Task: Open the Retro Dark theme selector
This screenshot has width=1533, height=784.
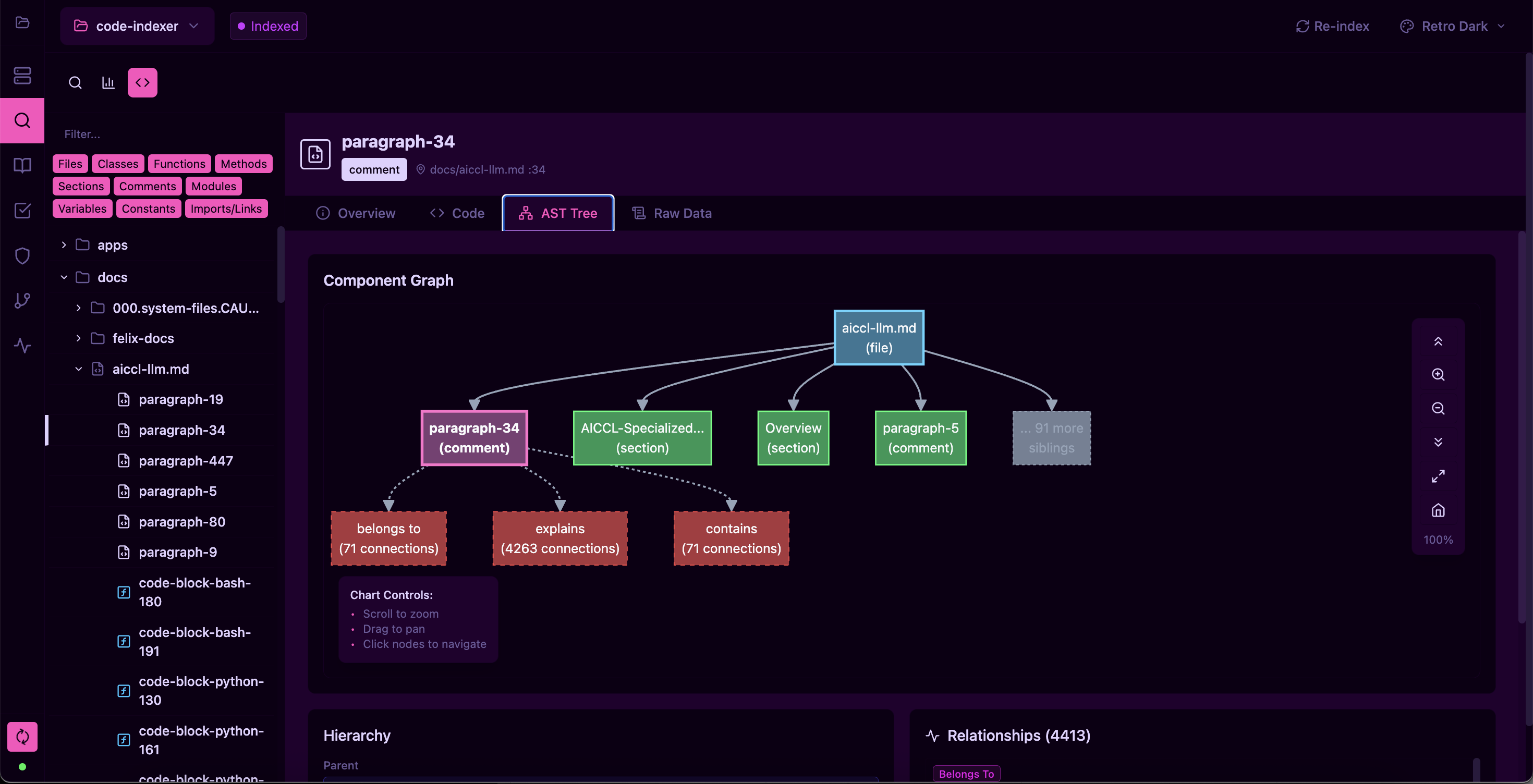Action: 1453,26
